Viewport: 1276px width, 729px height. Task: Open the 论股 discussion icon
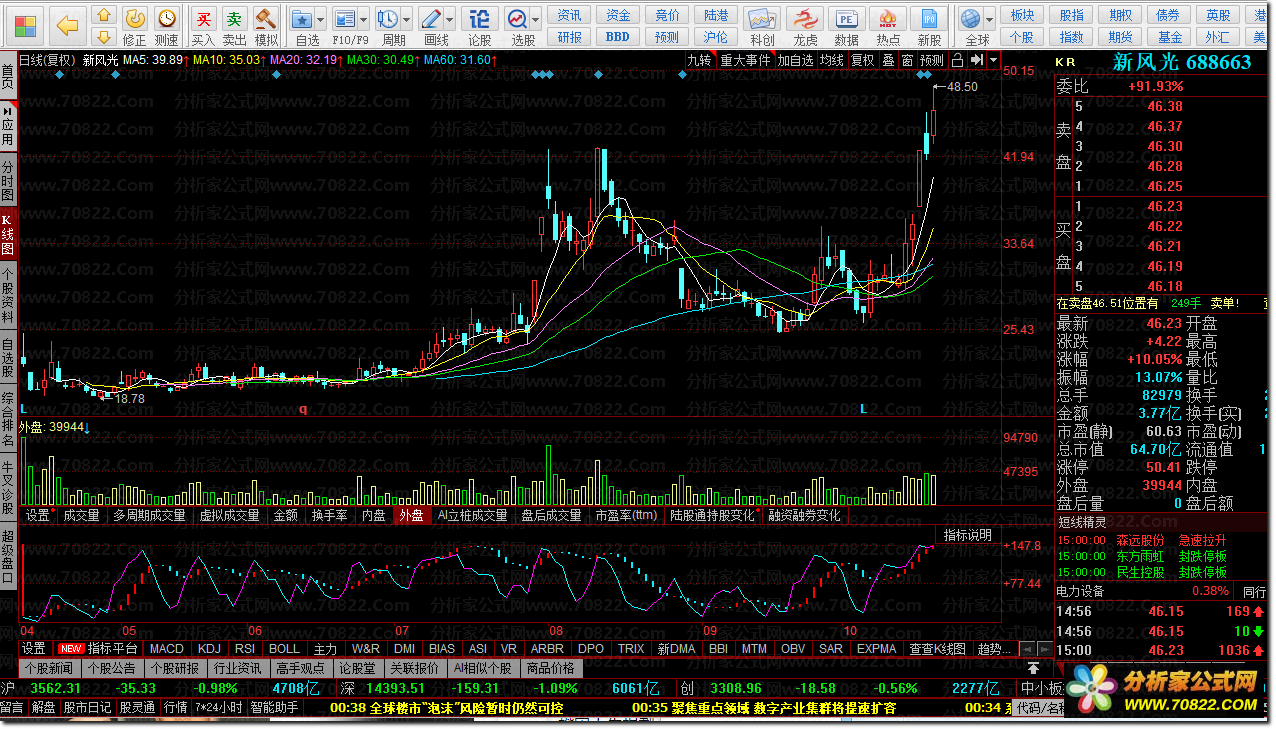point(480,26)
